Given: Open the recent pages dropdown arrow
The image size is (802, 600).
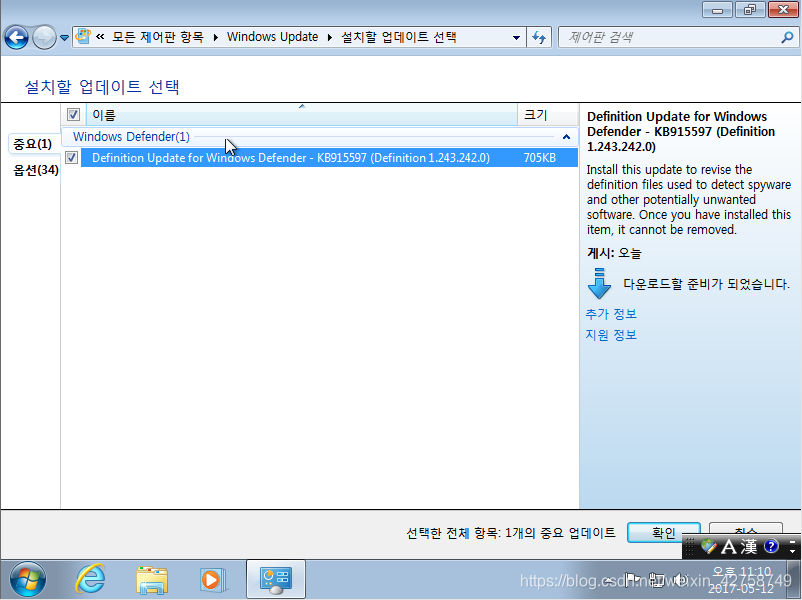Looking at the screenshot, I should point(64,38).
